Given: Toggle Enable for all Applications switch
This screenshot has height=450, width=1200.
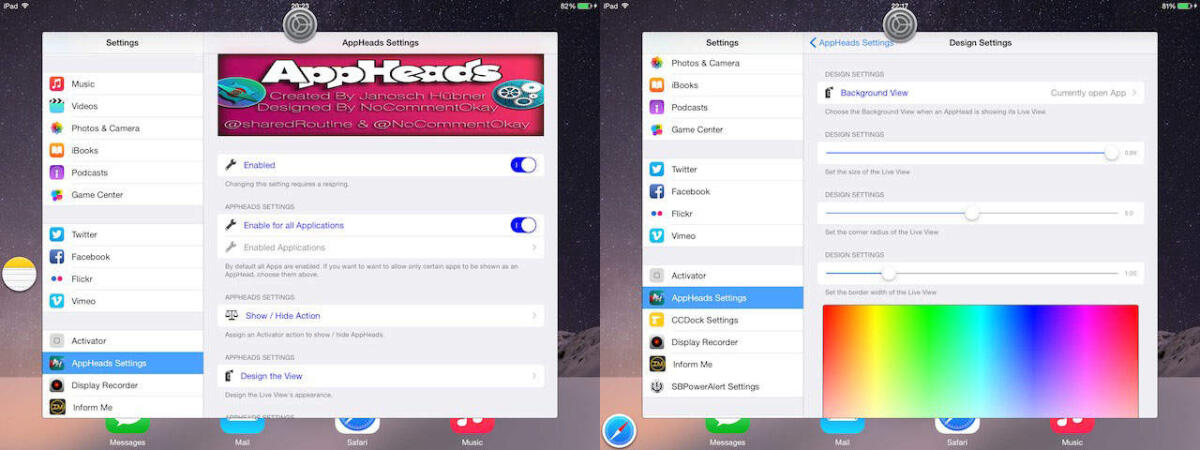Looking at the screenshot, I should coord(523,225).
